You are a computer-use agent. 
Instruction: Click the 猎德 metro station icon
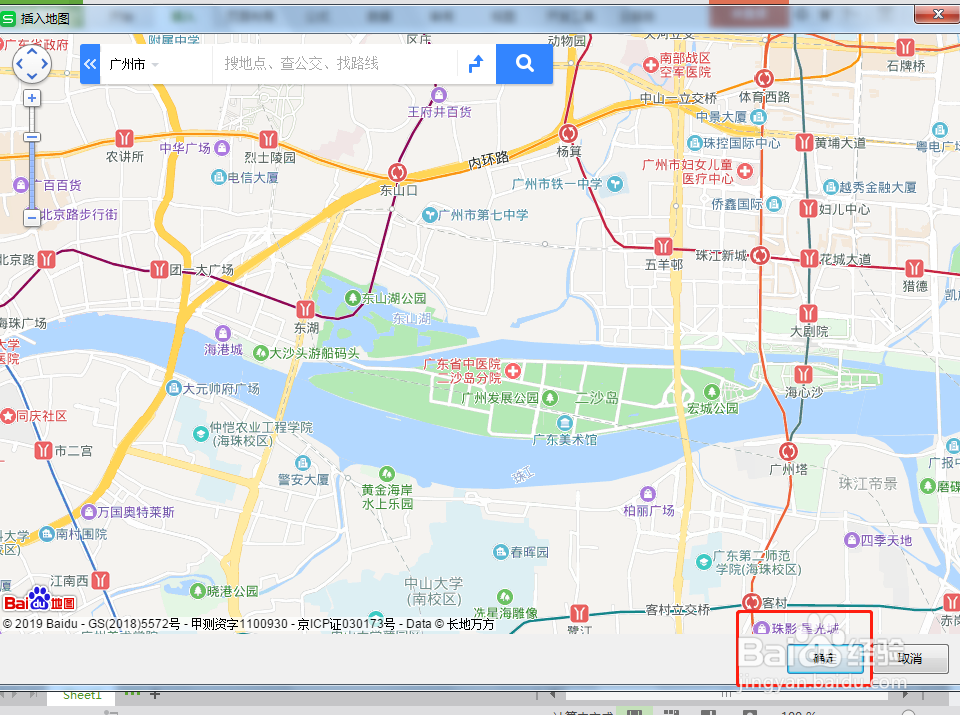[915, 268]
